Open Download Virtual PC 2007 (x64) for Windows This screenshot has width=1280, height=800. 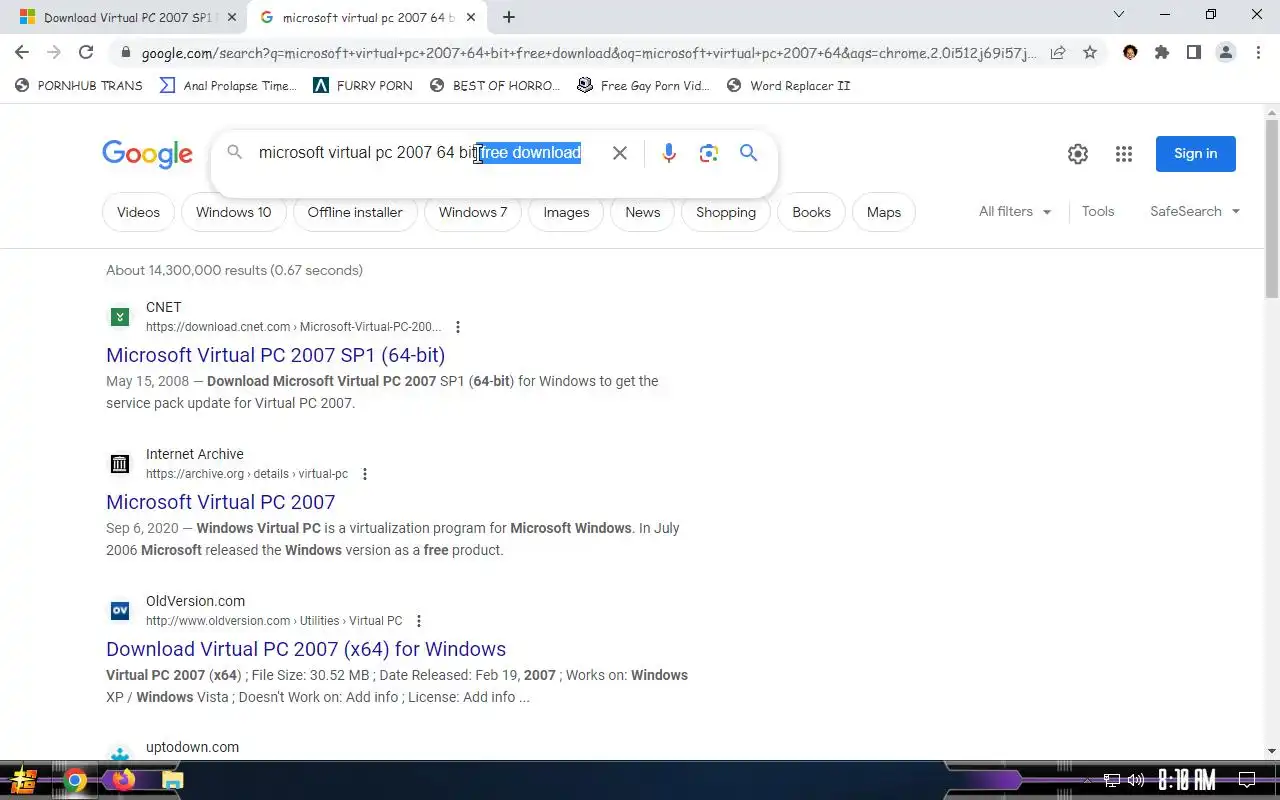click(306, 649)
